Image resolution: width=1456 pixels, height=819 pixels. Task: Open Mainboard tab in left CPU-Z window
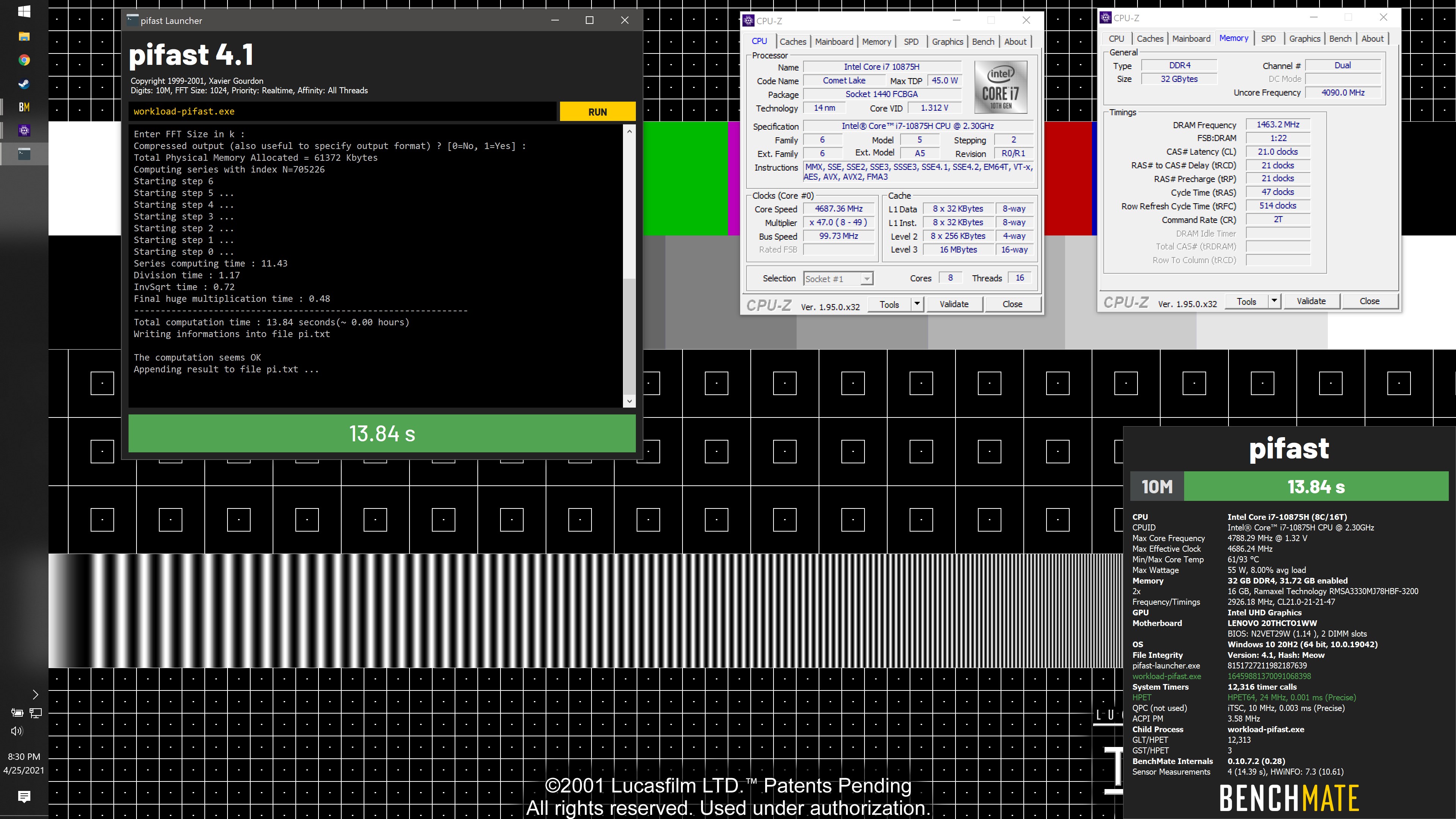pyautogui.click(x=834, y=42)
